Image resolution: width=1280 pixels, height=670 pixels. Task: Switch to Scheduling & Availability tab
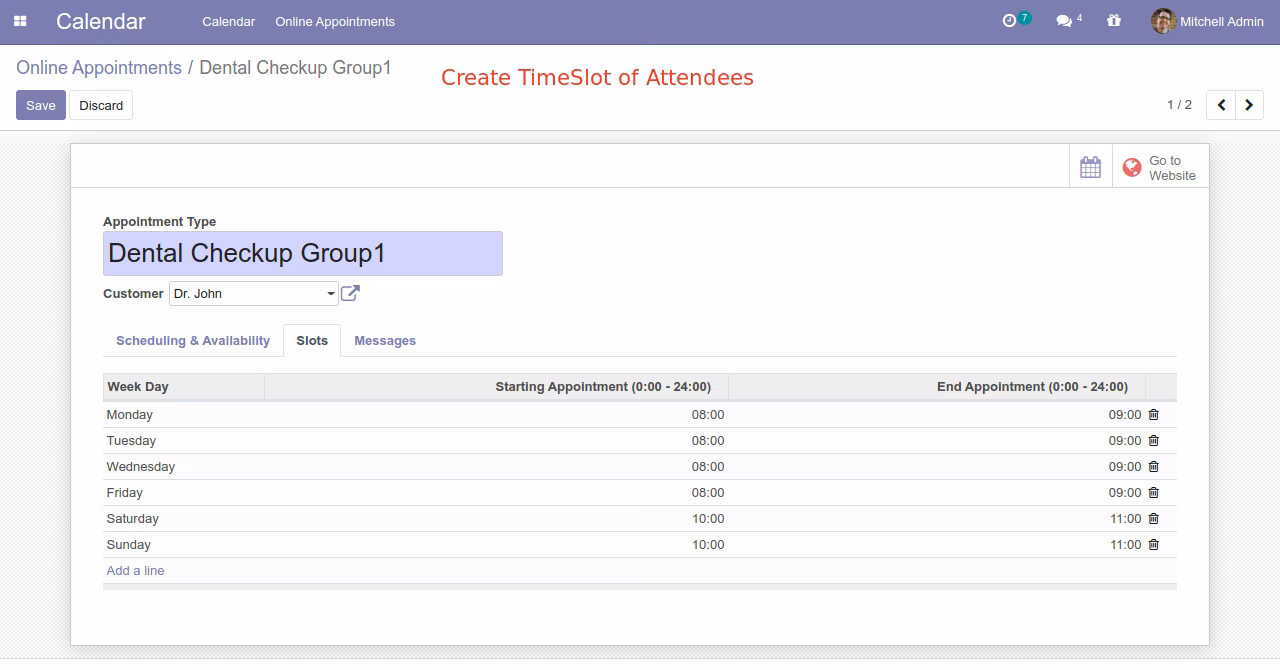(x=193, y=340)
